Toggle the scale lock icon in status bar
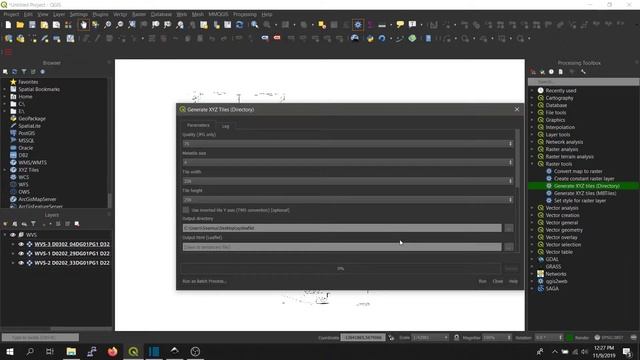 [x=457, y=338]
